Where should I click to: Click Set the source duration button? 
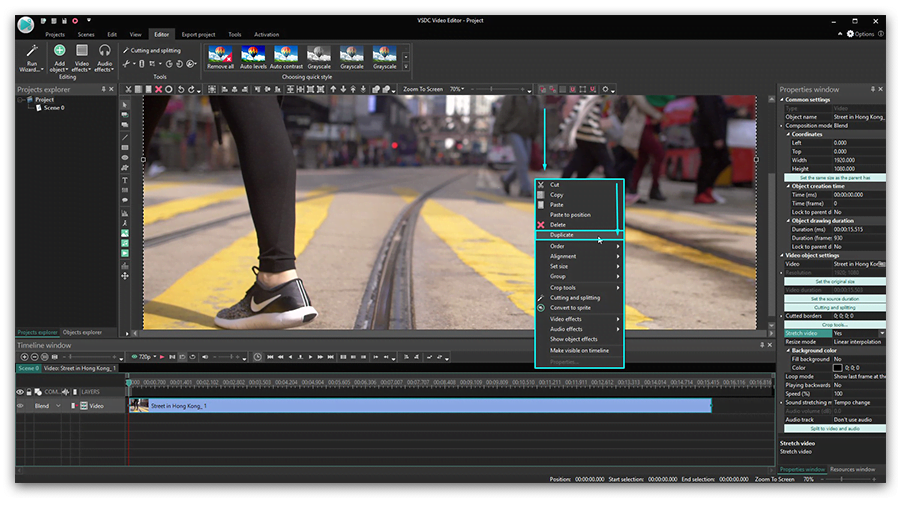(835, 299)
